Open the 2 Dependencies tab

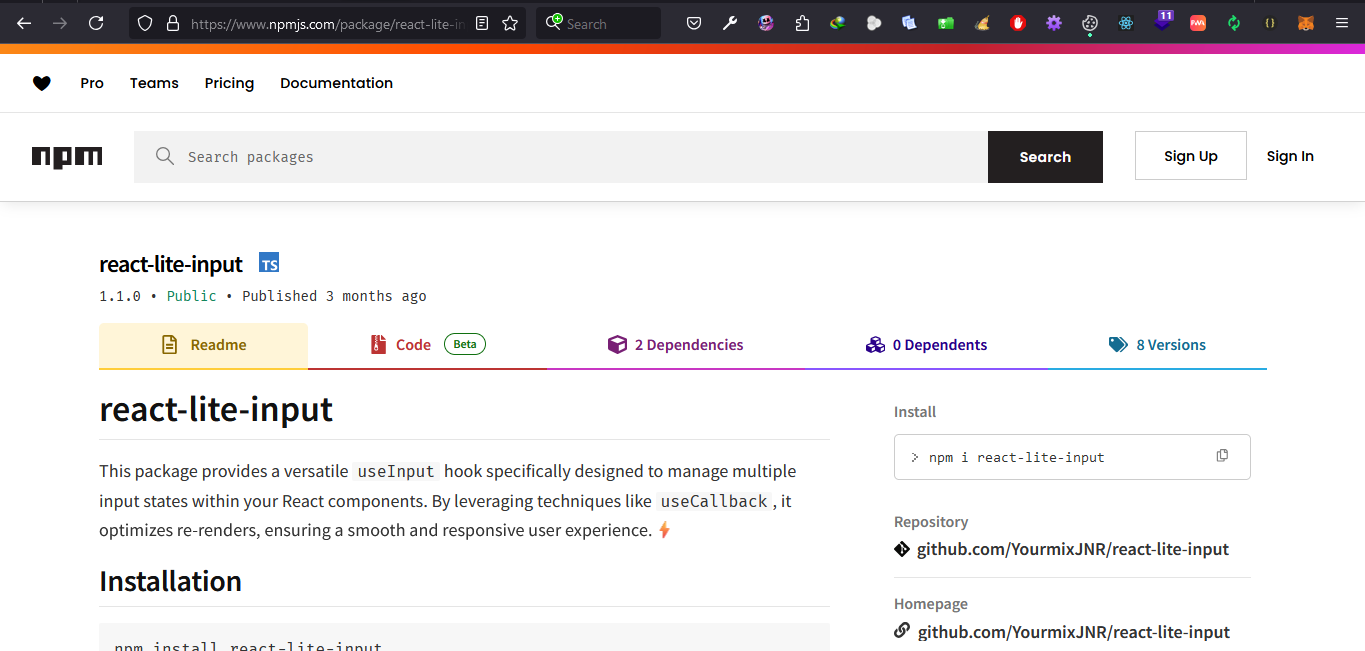[x=676, y=345]
